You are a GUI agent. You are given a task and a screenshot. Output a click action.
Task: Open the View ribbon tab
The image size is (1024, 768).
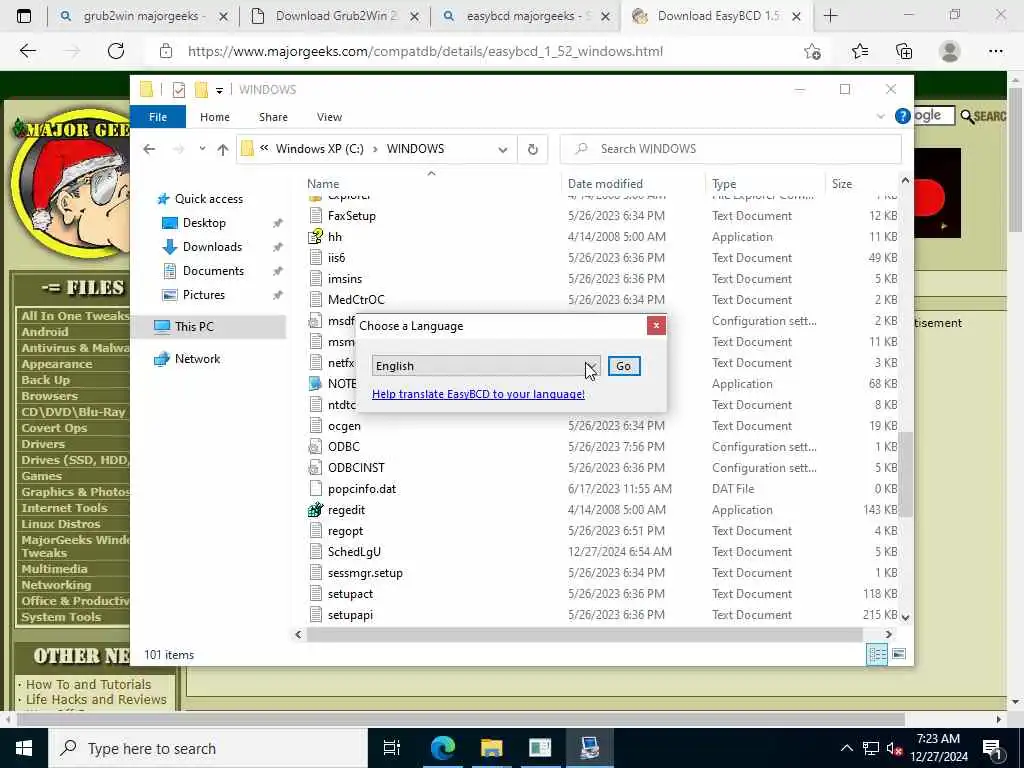click(x=329, y=117)
